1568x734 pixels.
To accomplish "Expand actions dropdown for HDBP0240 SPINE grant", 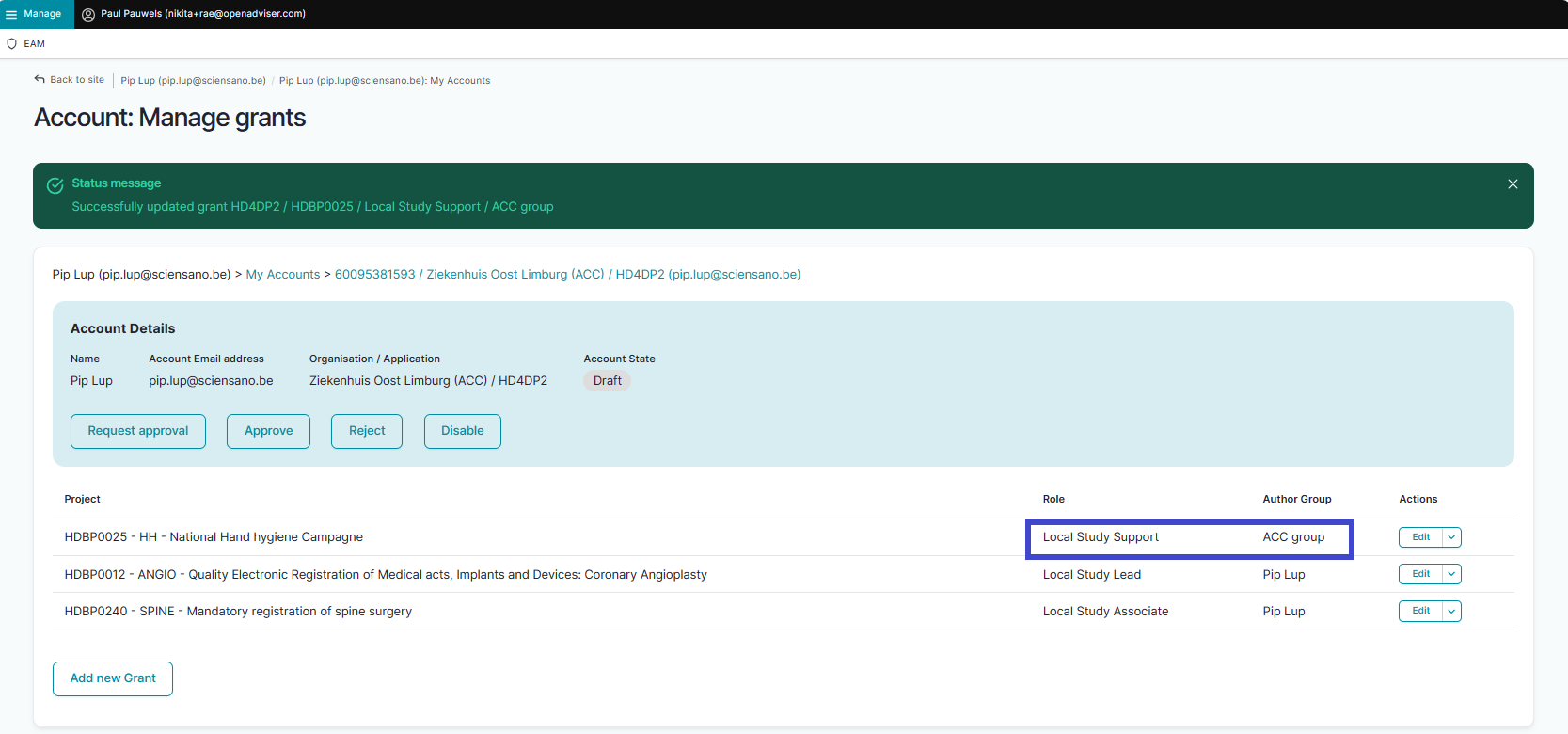I will pos(1451,612).
